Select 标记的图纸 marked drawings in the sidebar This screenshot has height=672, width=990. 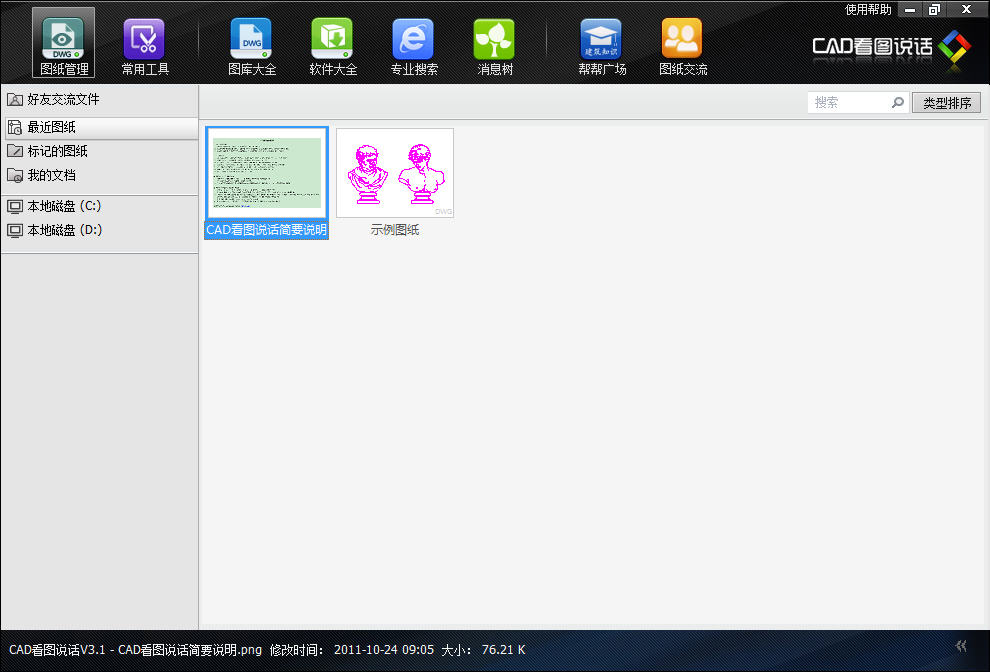point(100,151)
